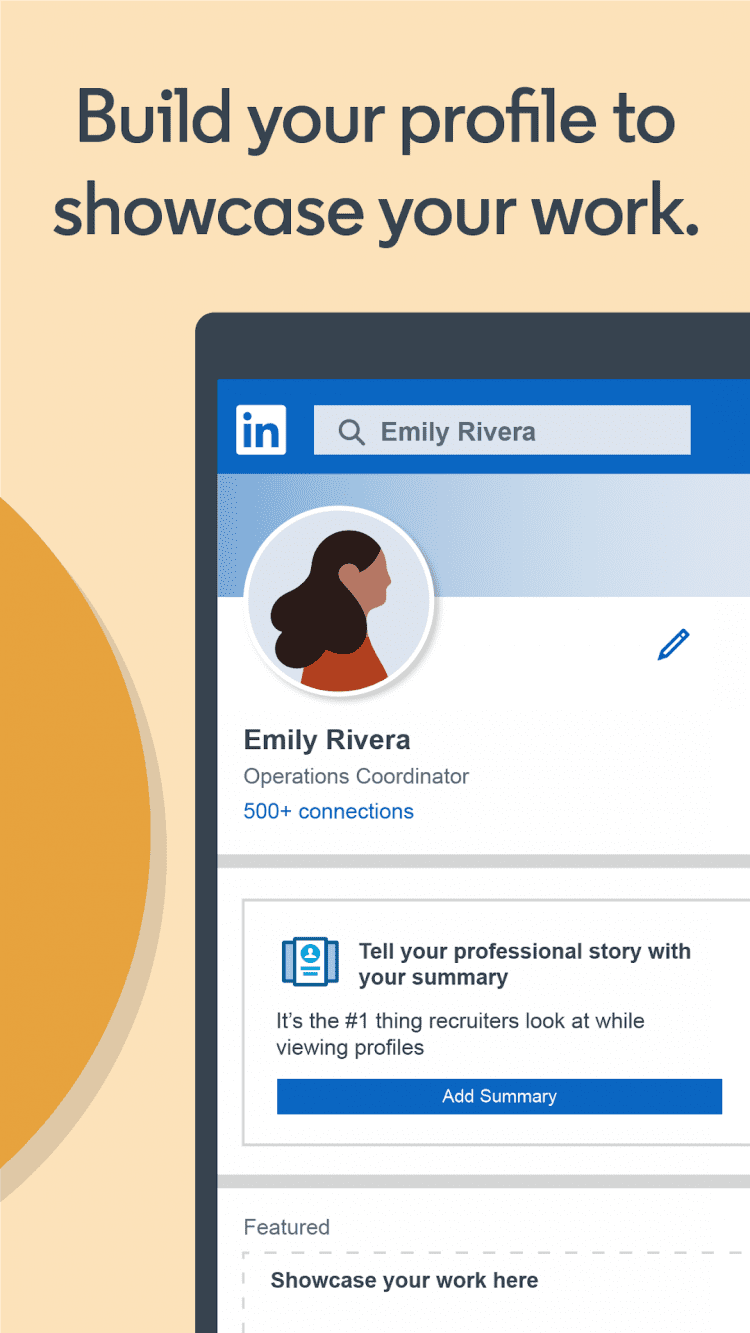Click the Tell your professional story heading
750x1333 pixels.
coord(525,964)
